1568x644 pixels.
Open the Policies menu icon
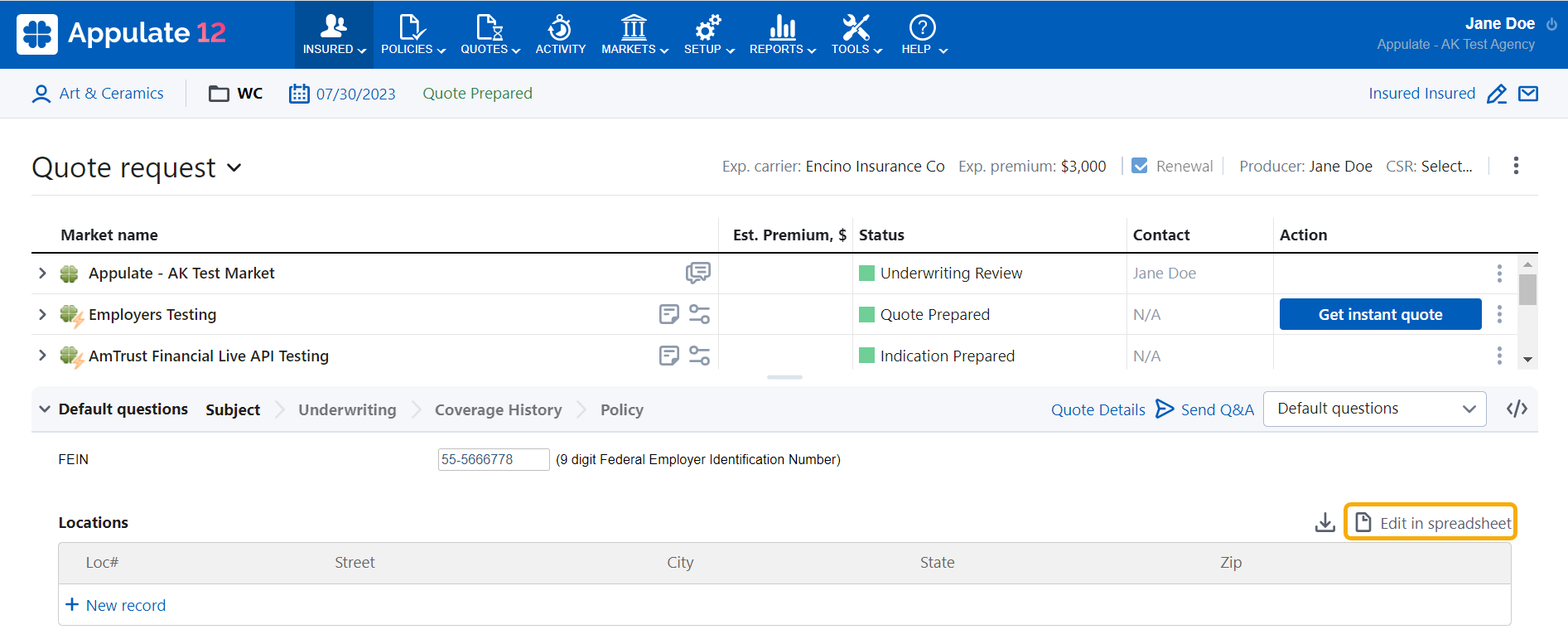pyautogui.click(x=412, y=27)
